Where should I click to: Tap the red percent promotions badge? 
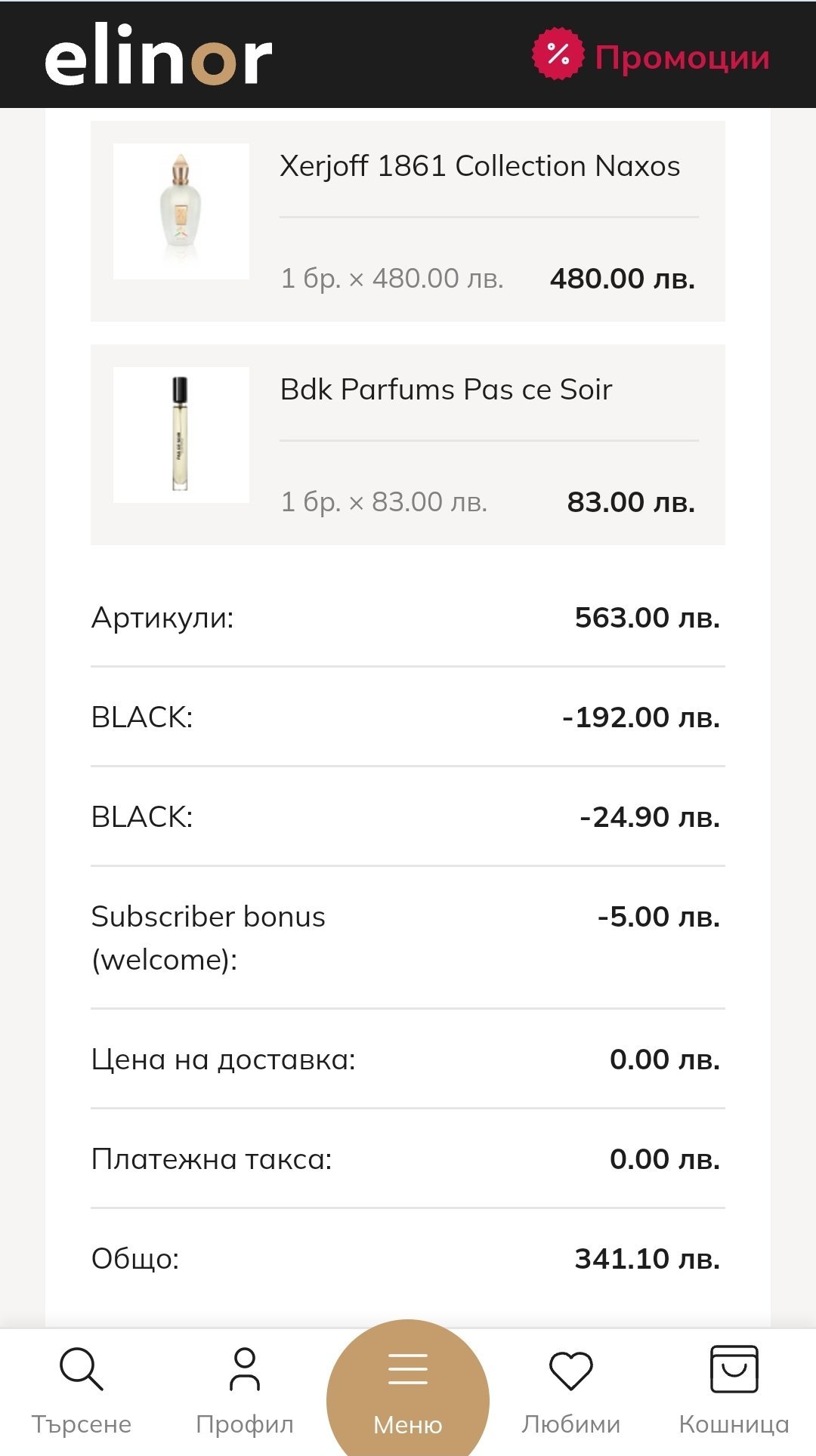pyautogui.click(x=558, y=54)
